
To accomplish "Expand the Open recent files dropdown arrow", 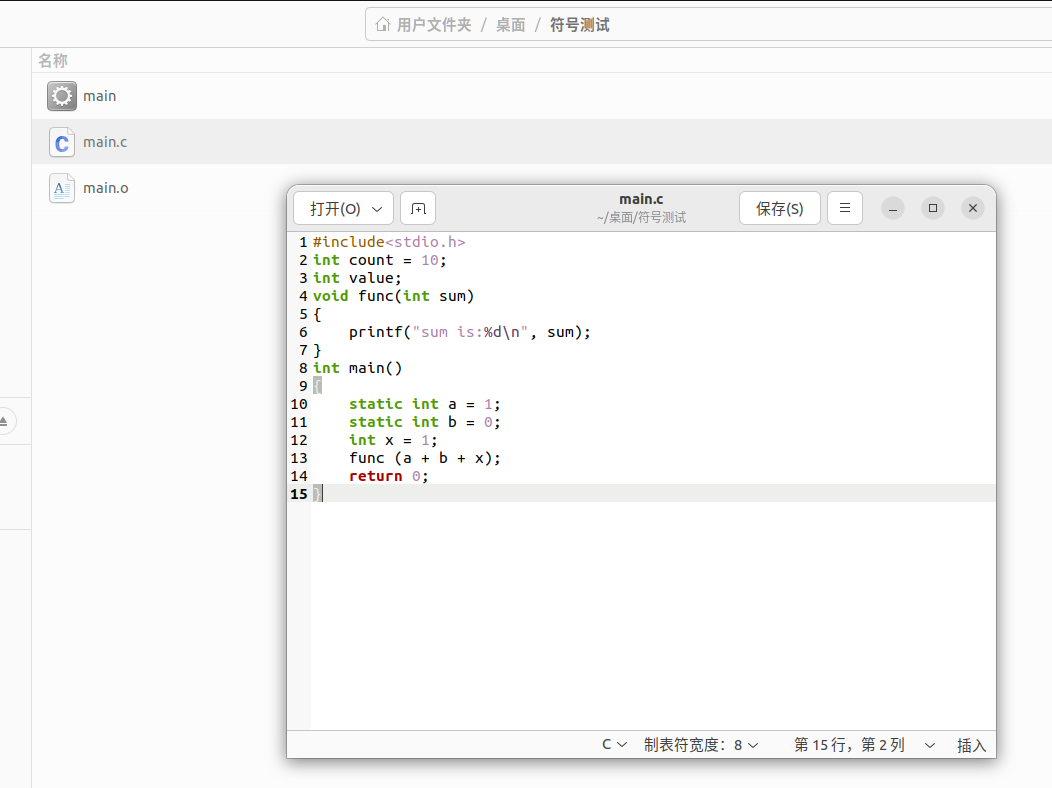I will 377,208.
